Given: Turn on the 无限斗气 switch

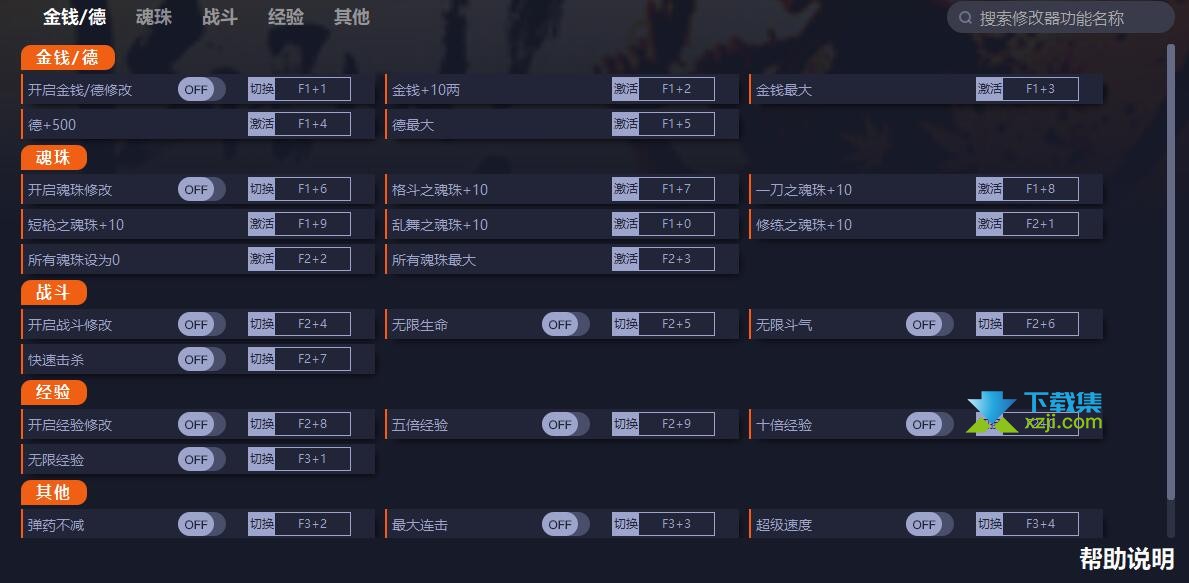Looking at the screenshot, I should pos(930,324).
